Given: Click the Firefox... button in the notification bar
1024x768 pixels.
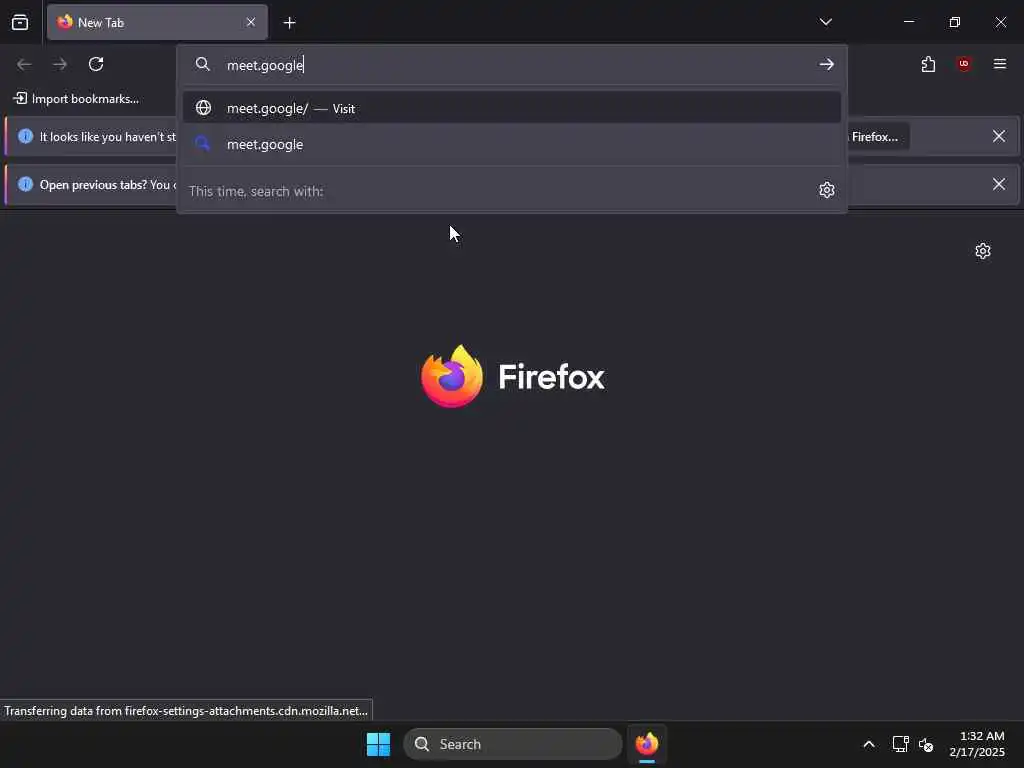Looking at the screenshot, I should click(x=878, y=136).
